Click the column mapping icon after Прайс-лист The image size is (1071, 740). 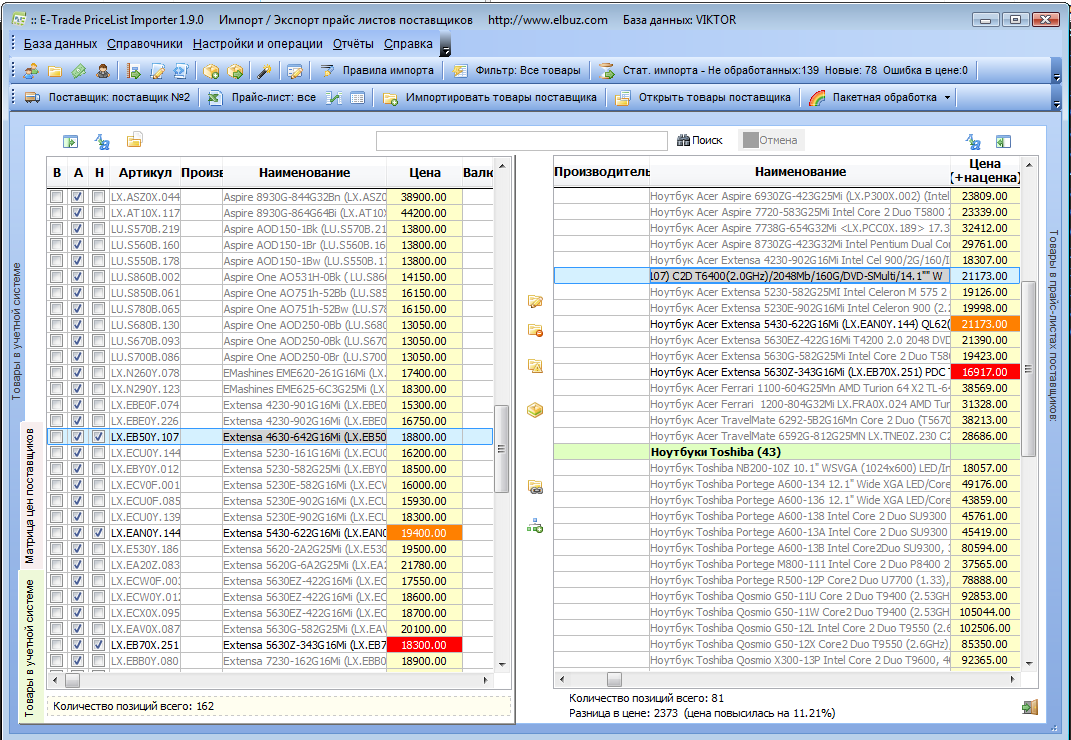[x=334, y=98]
